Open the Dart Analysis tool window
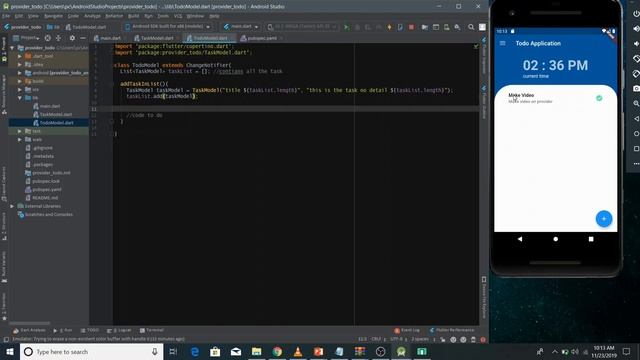Viewport: 640px width, 360px height. tap(29, 330)
